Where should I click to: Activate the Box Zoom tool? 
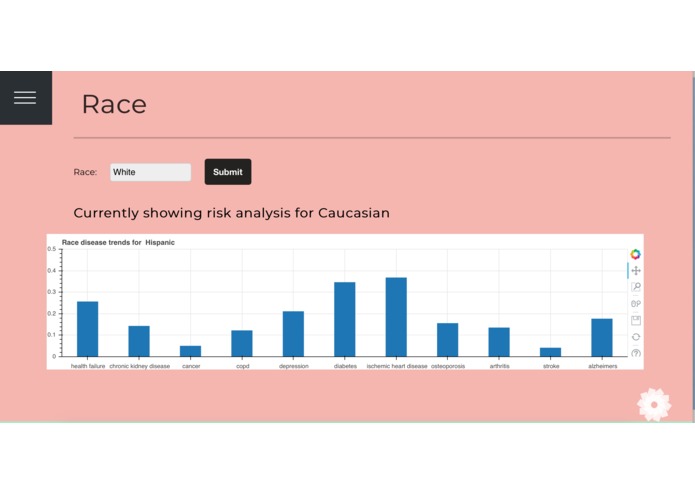pos(636,287)
